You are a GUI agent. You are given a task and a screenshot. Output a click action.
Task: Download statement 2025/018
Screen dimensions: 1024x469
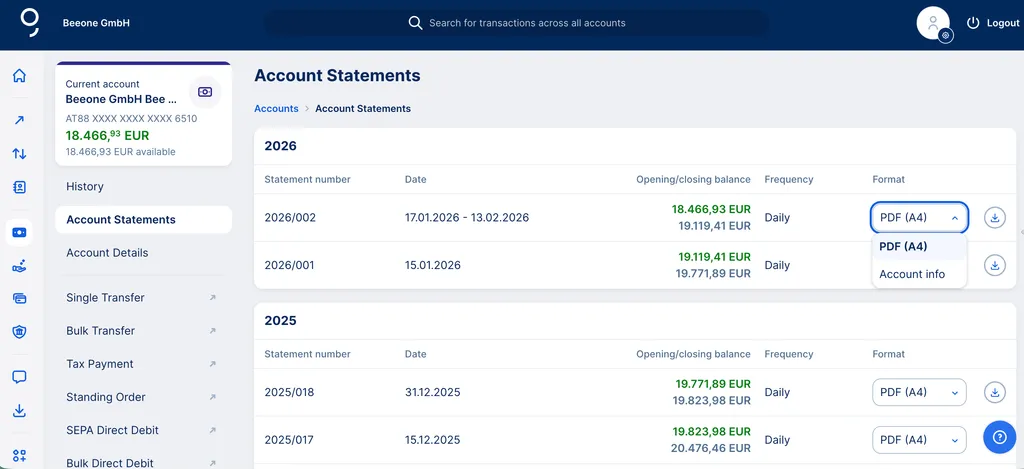click(x=995, y=393)
